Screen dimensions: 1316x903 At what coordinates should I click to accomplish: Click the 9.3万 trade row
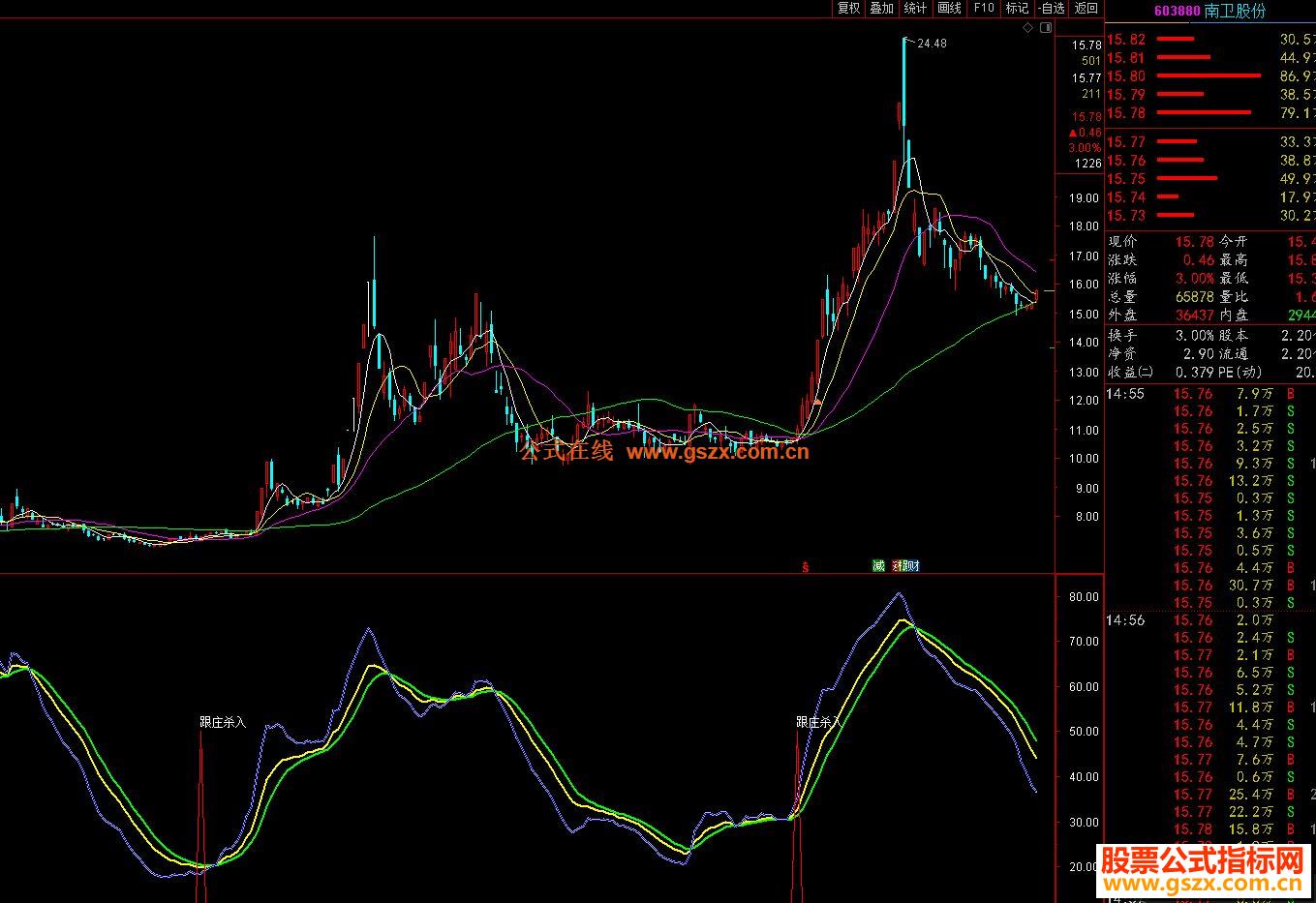[x=1210, y=464]
